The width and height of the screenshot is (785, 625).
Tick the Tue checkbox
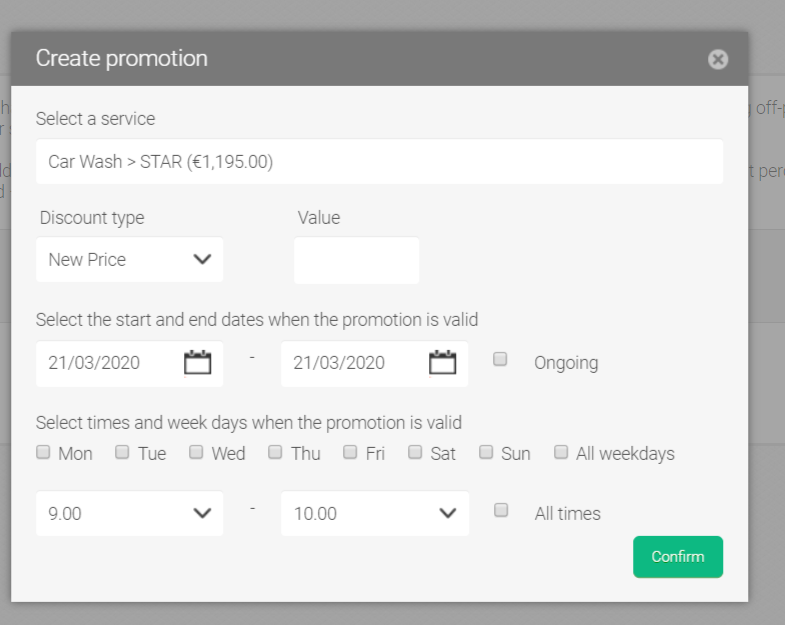pos(122,452)
